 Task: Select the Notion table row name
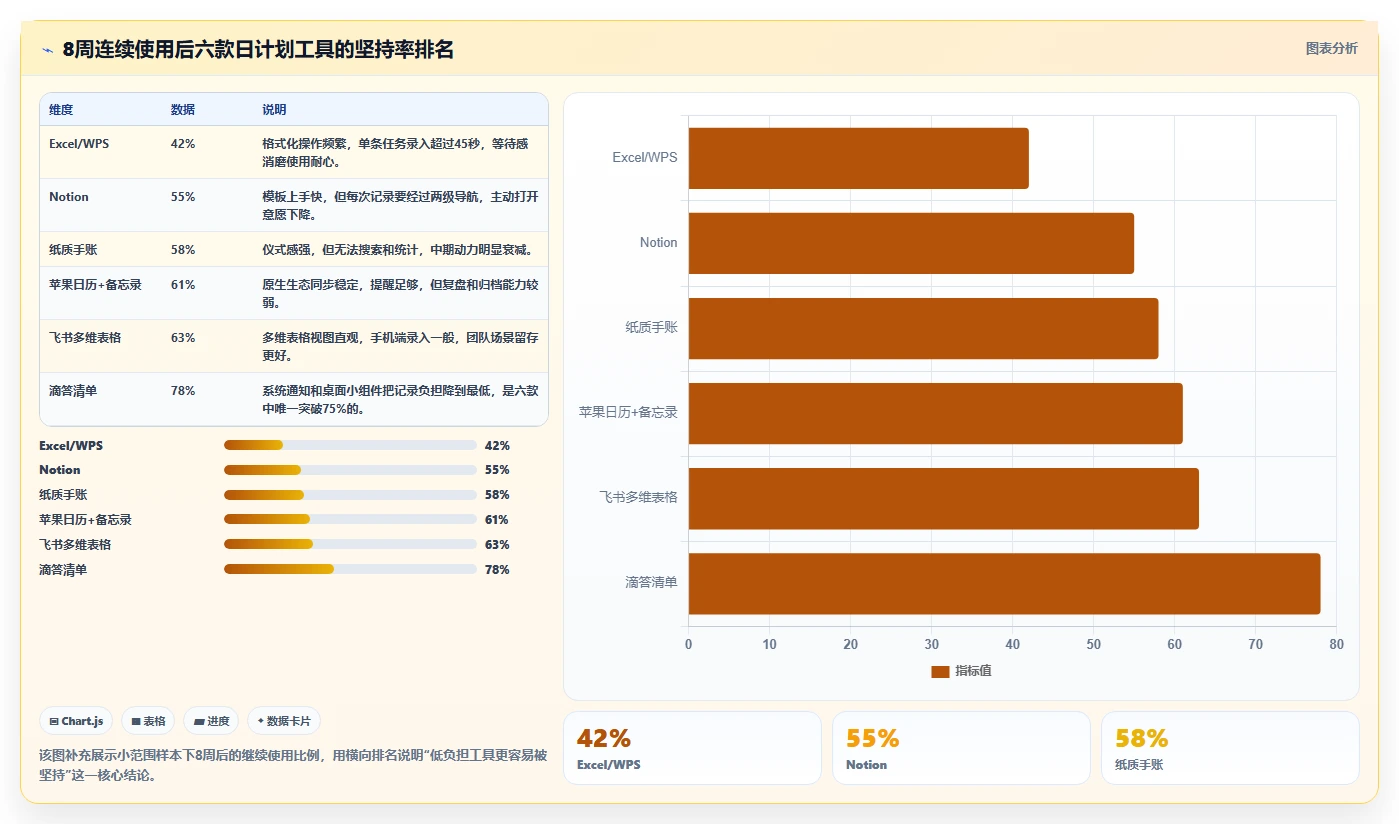pos(69,197)
